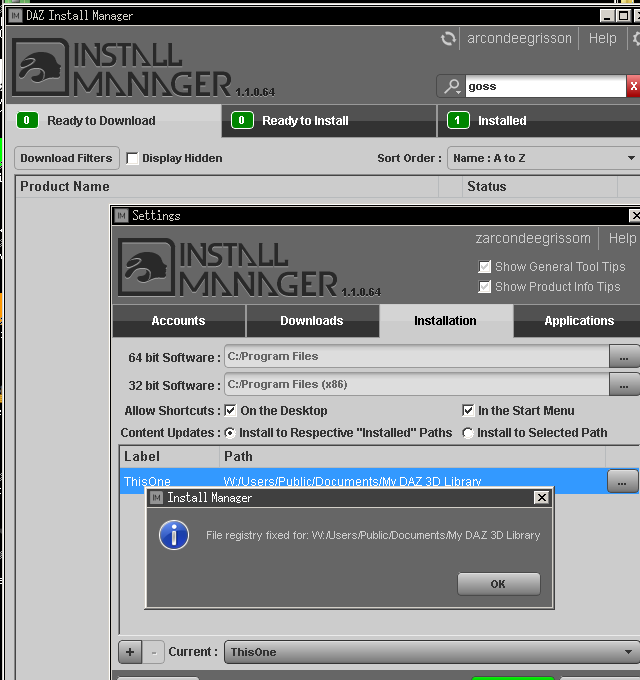This screenshot has width=640, height=680.
Task: Click the IM icon in the DAZ Install Manager title bar
Action: pyautogui.click(x=16, y=16)
